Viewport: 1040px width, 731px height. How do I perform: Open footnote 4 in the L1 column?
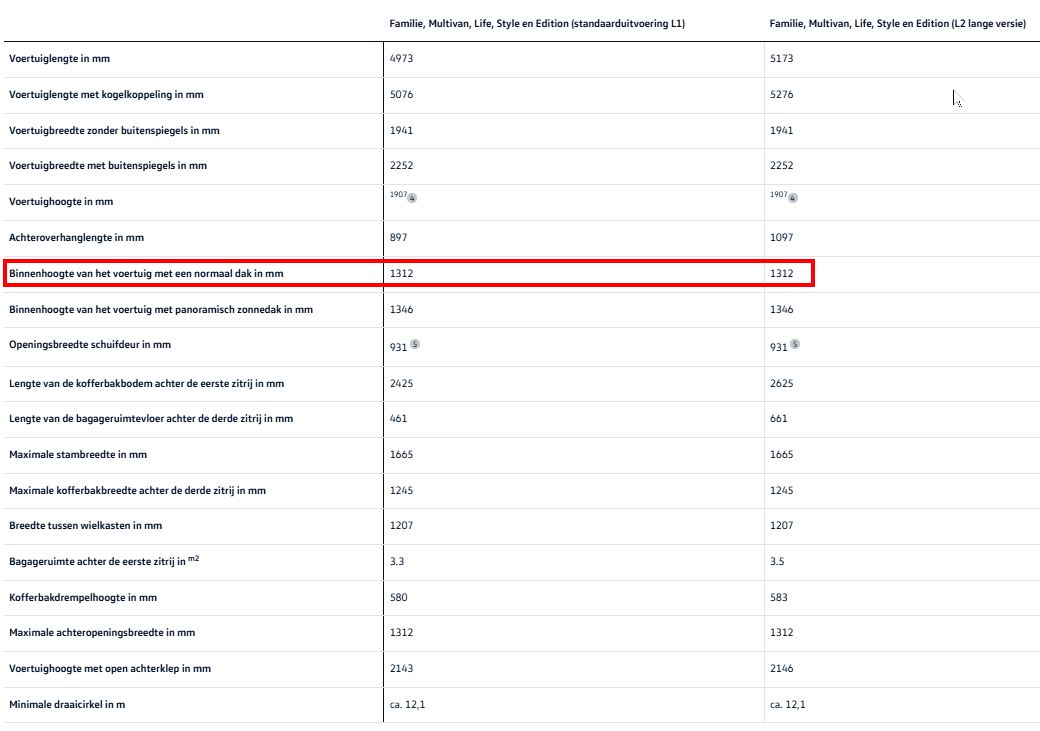pyautogui.click(x=412, y=198)
